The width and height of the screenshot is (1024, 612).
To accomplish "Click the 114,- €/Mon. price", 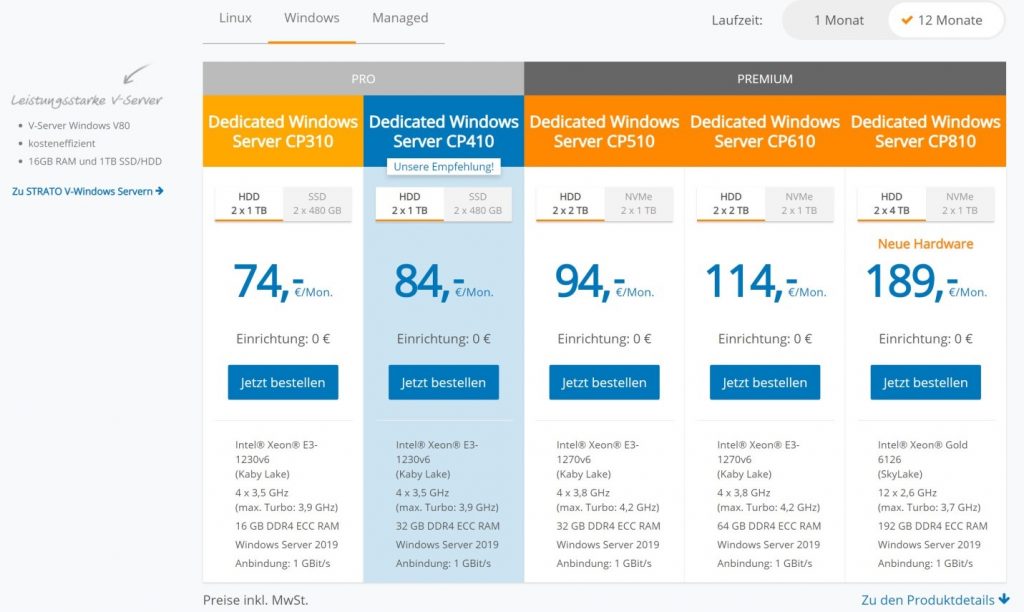I will point(765,282).
